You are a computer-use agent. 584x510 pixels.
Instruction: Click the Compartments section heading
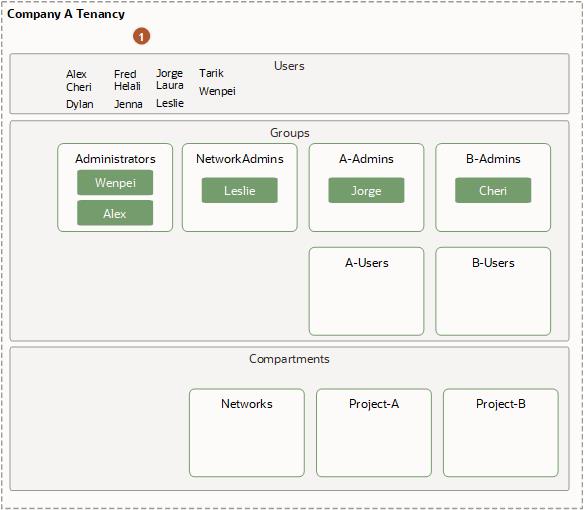289,359
